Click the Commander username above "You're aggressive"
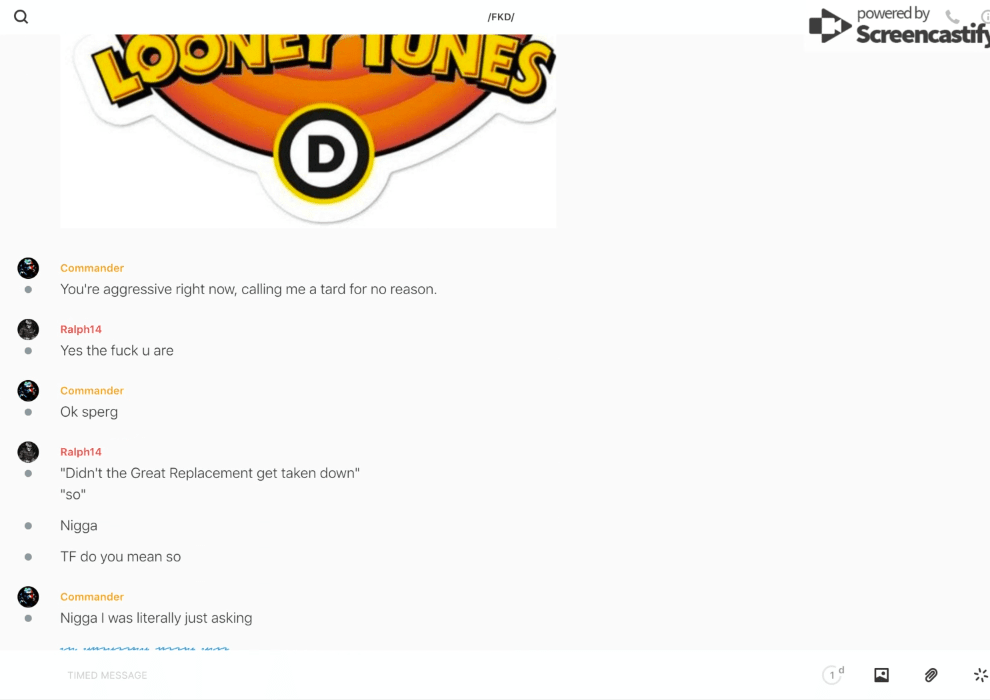Viewport: 990px width, 700px height. (92, 268)
